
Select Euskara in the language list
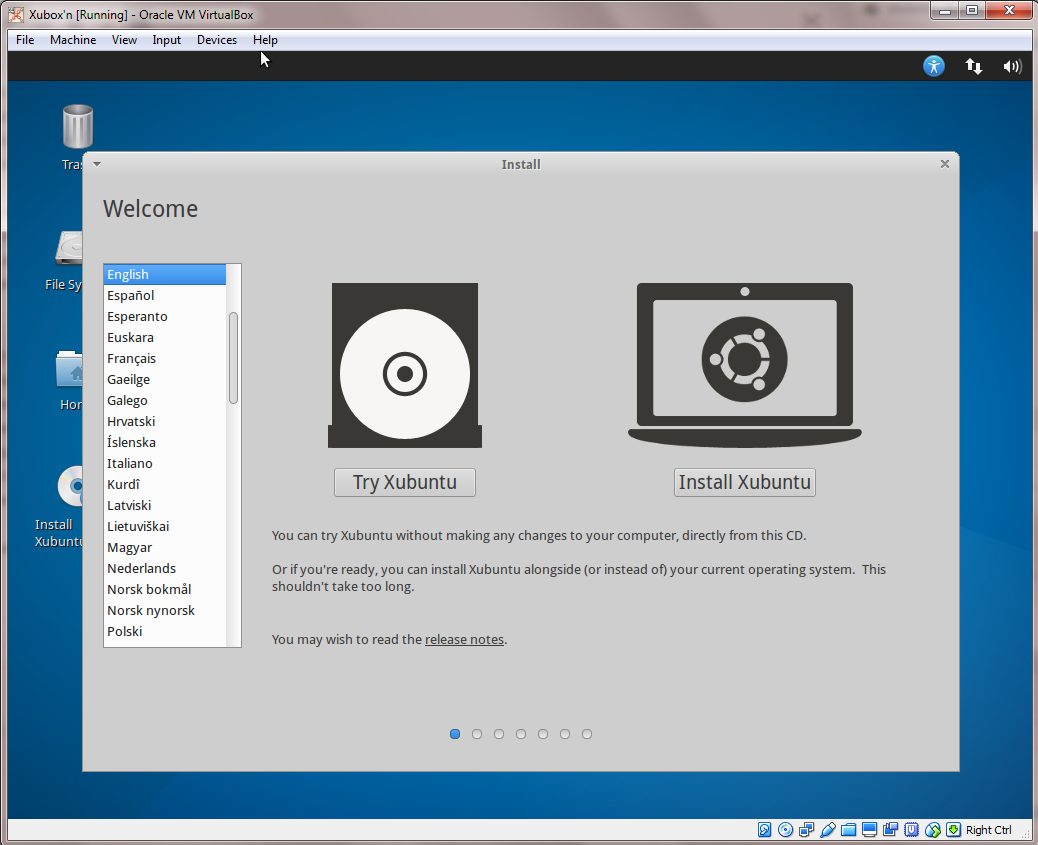coord(165,338)
